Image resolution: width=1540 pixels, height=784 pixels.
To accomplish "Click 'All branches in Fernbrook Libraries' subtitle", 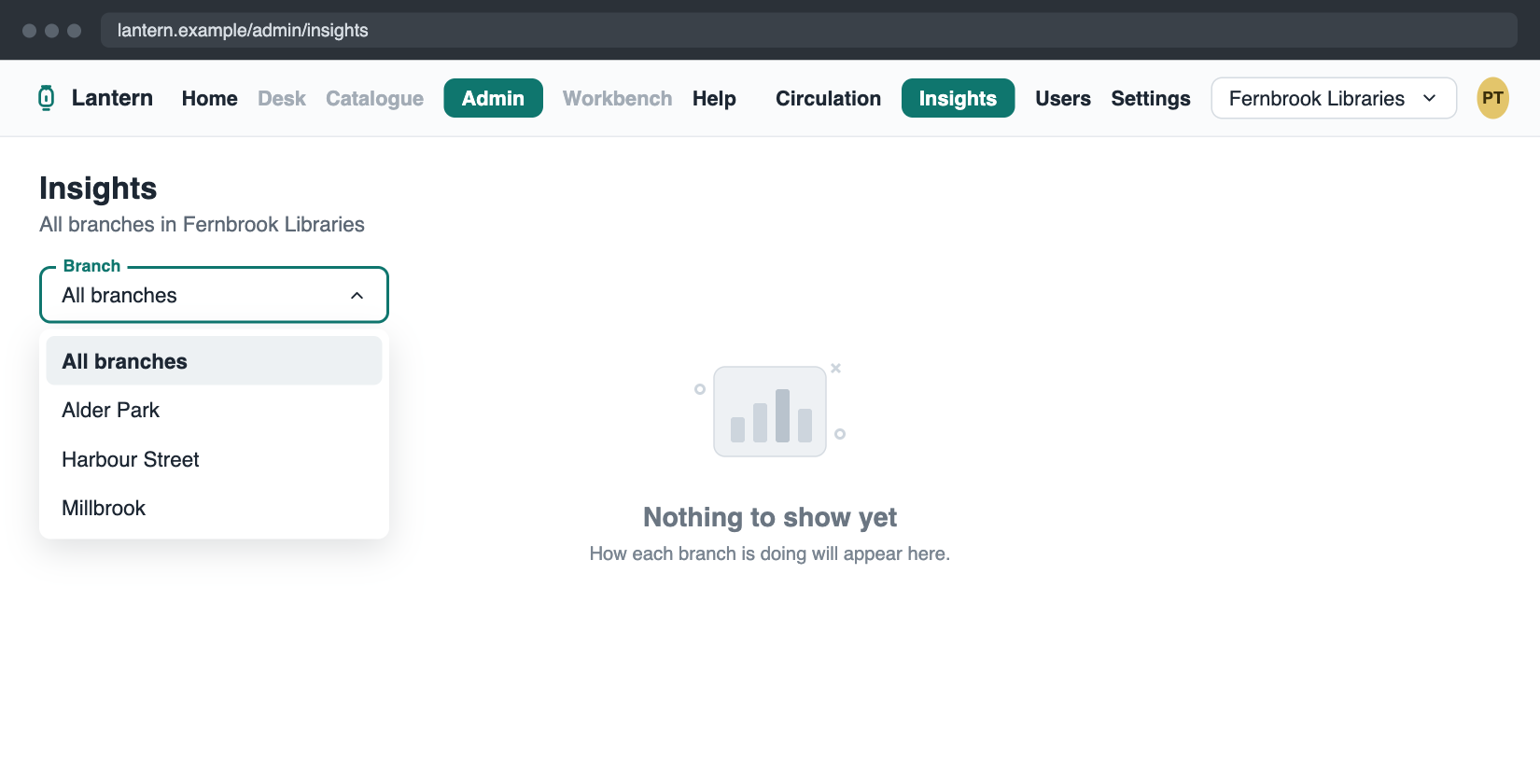I will pos(202,225).
